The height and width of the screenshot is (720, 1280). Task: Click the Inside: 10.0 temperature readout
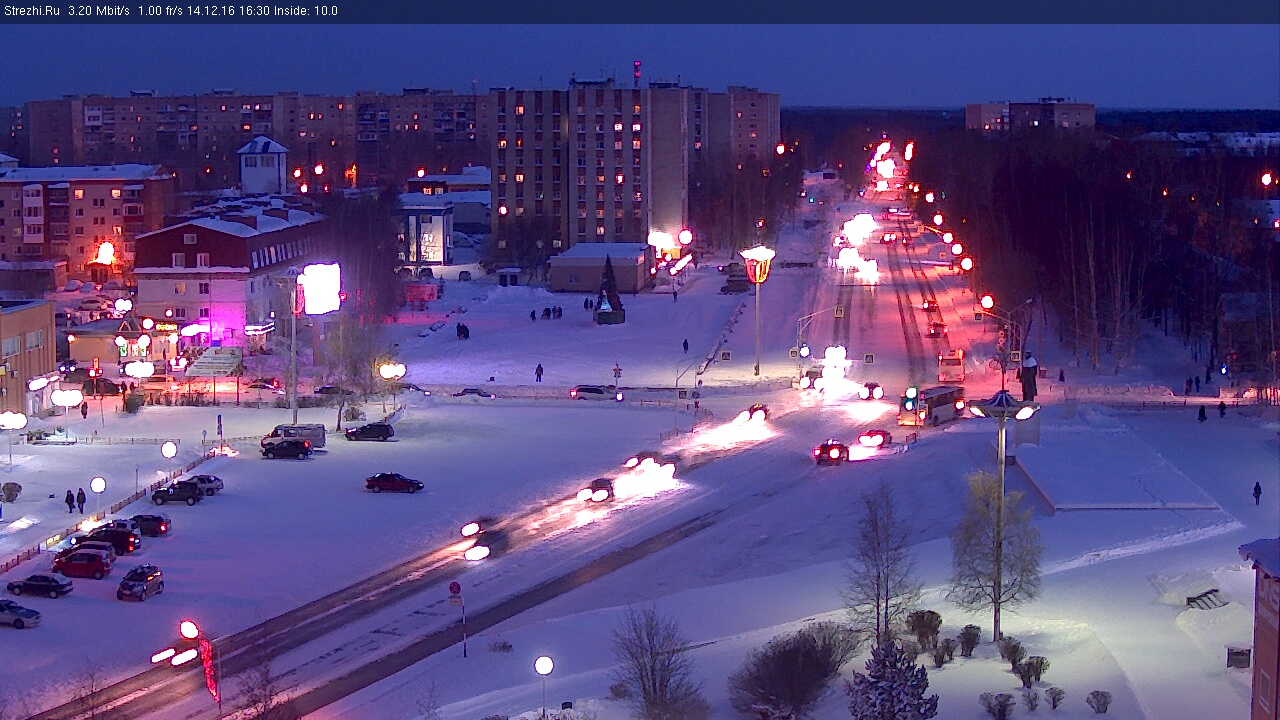307,11
